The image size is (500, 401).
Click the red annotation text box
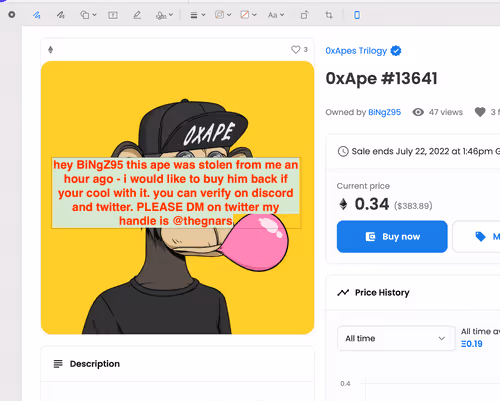click(x=176, y=193)
